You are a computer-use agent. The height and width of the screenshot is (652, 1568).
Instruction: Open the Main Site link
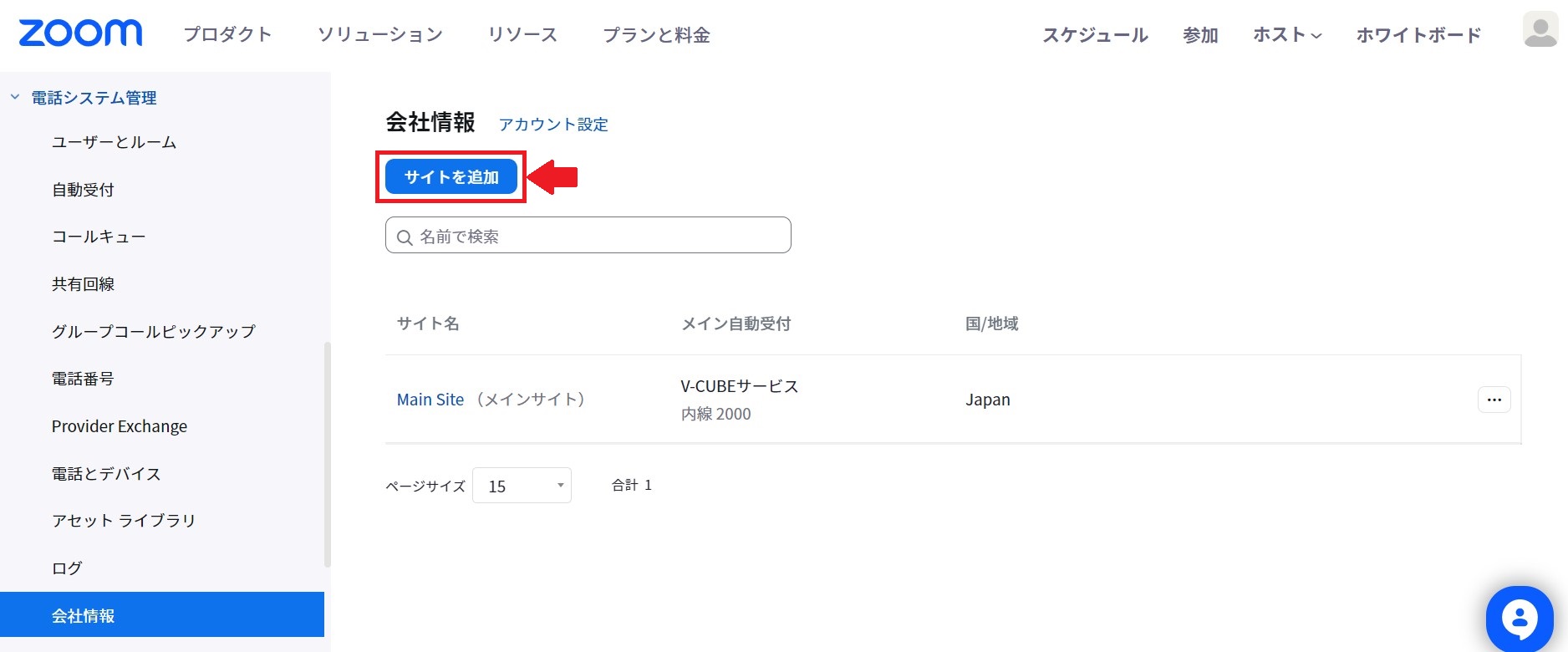430,400
